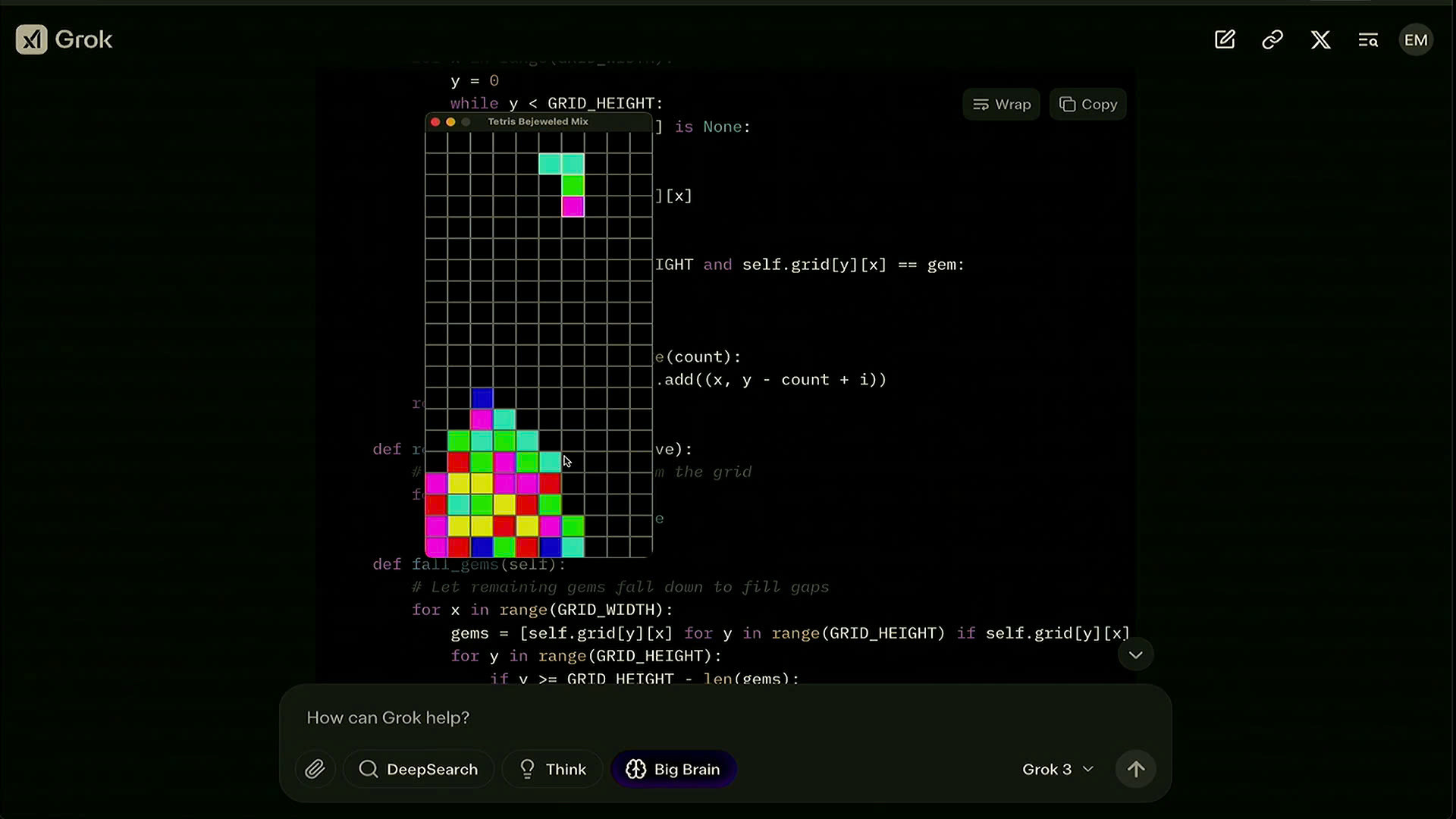1456x819 pixels.
Task: Click the share link icon
Action: [x=1275, y=39]
